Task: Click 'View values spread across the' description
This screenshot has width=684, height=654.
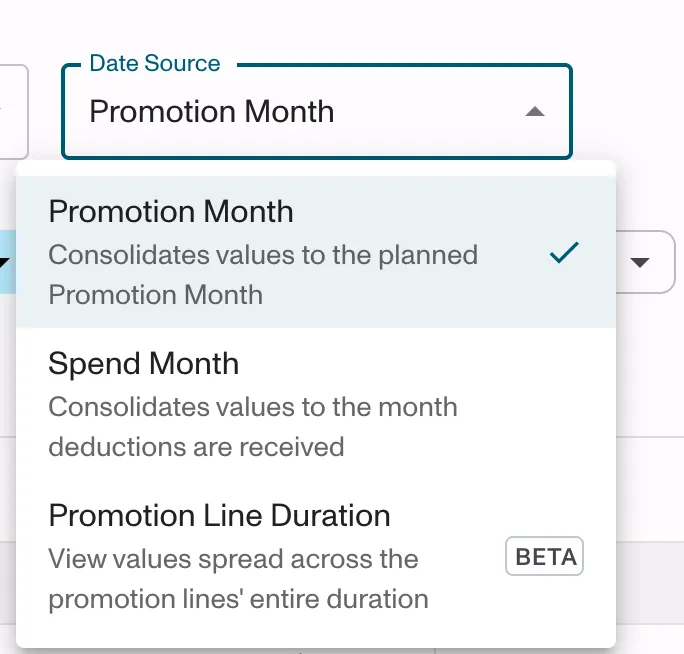Action: [x=233, y=558]
